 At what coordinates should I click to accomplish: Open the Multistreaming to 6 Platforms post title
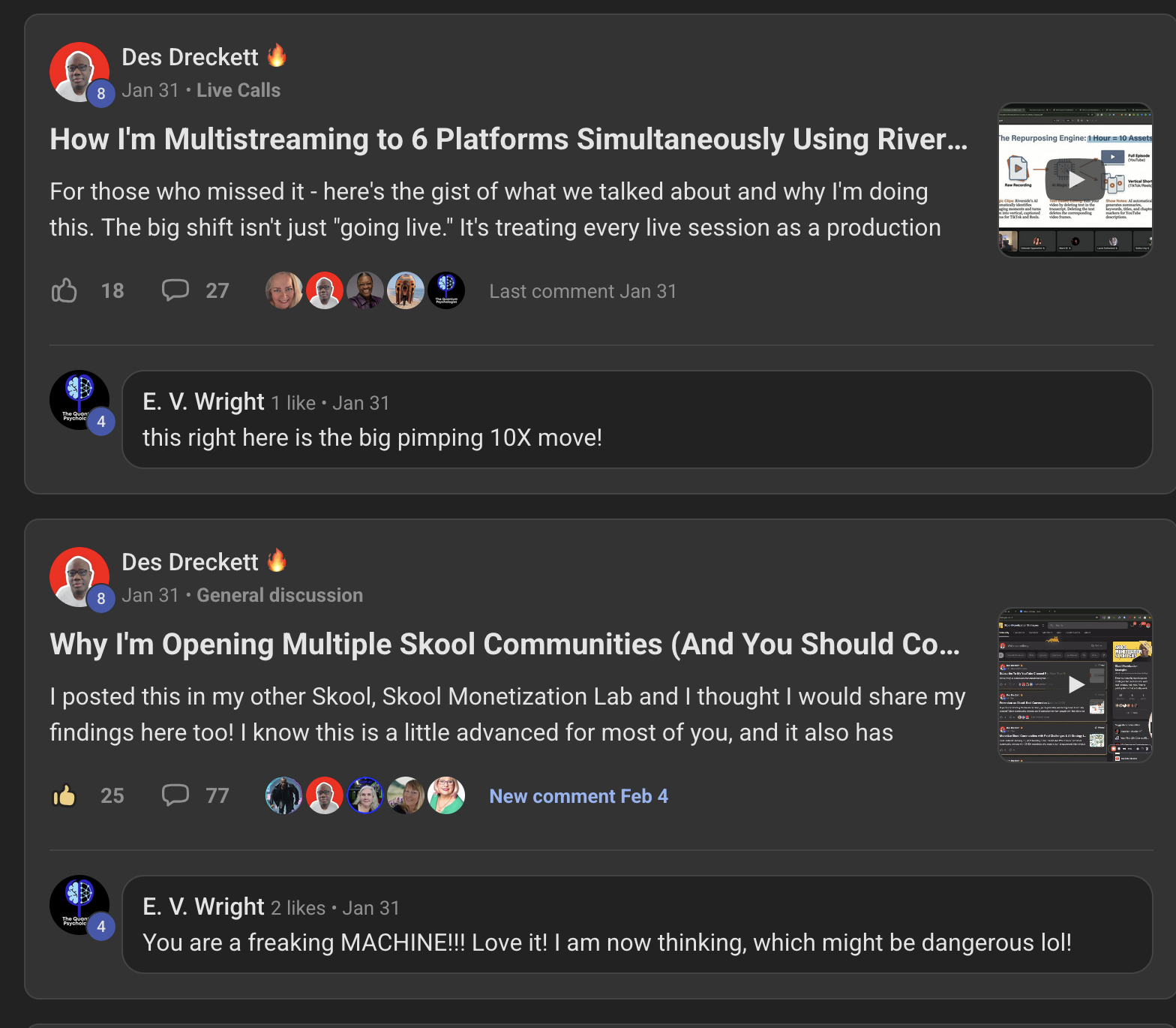508,140
